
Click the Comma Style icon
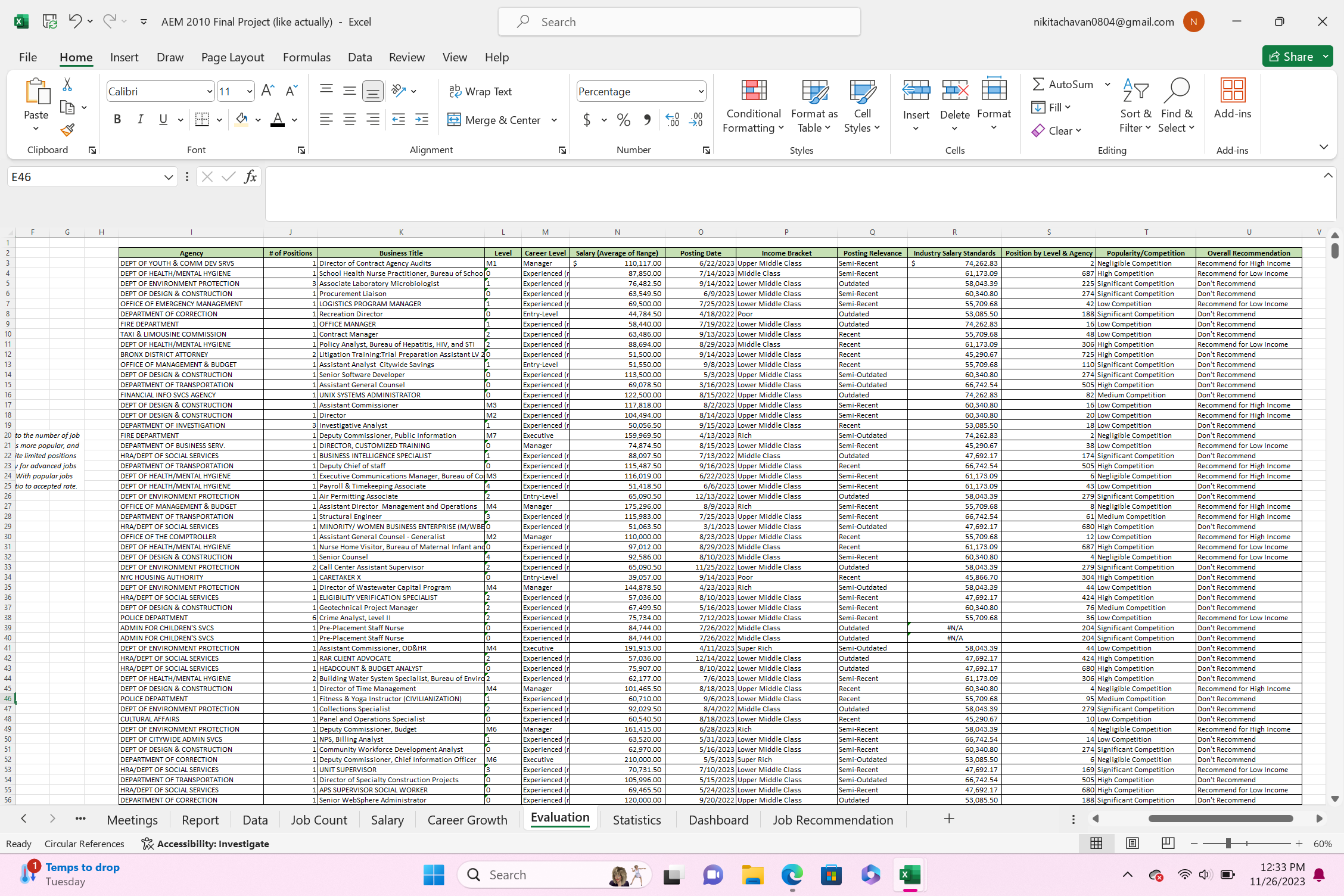click(x=648, y=120)
